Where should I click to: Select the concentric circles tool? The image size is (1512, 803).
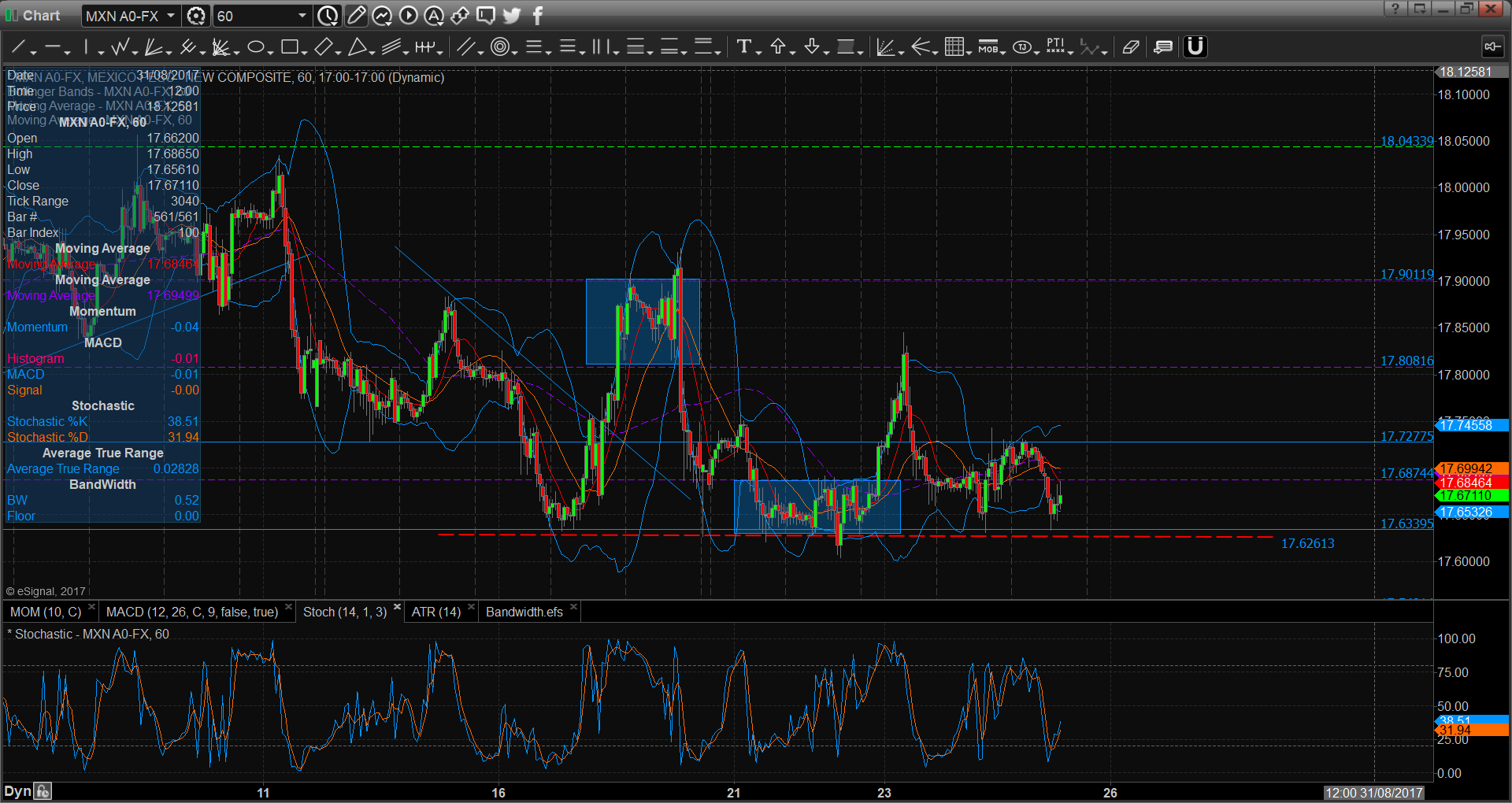pyautogui.click(x=499, y=47)
